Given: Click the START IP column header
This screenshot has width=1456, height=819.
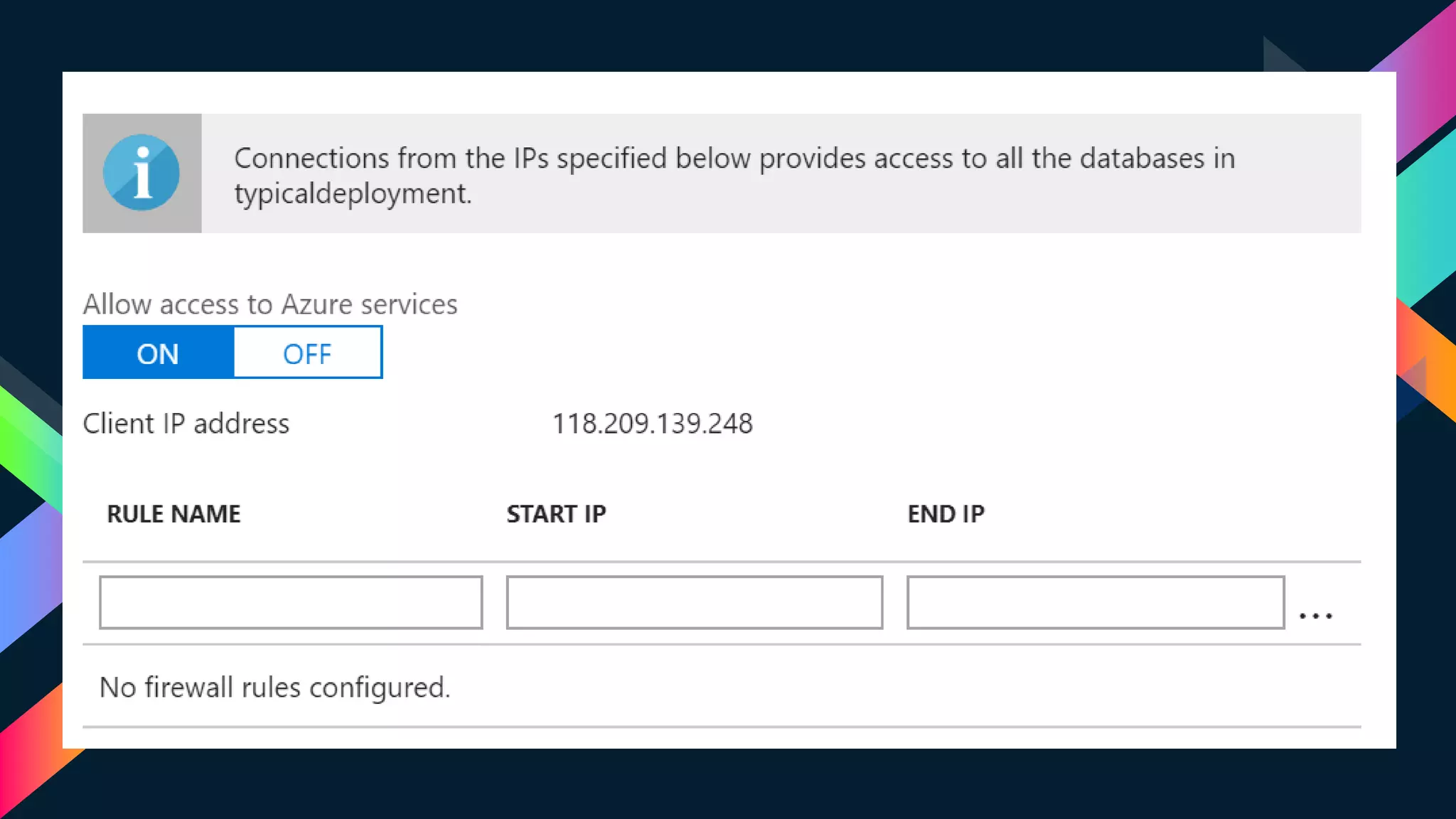Looking at the screenshot, I should pos(556,514).
